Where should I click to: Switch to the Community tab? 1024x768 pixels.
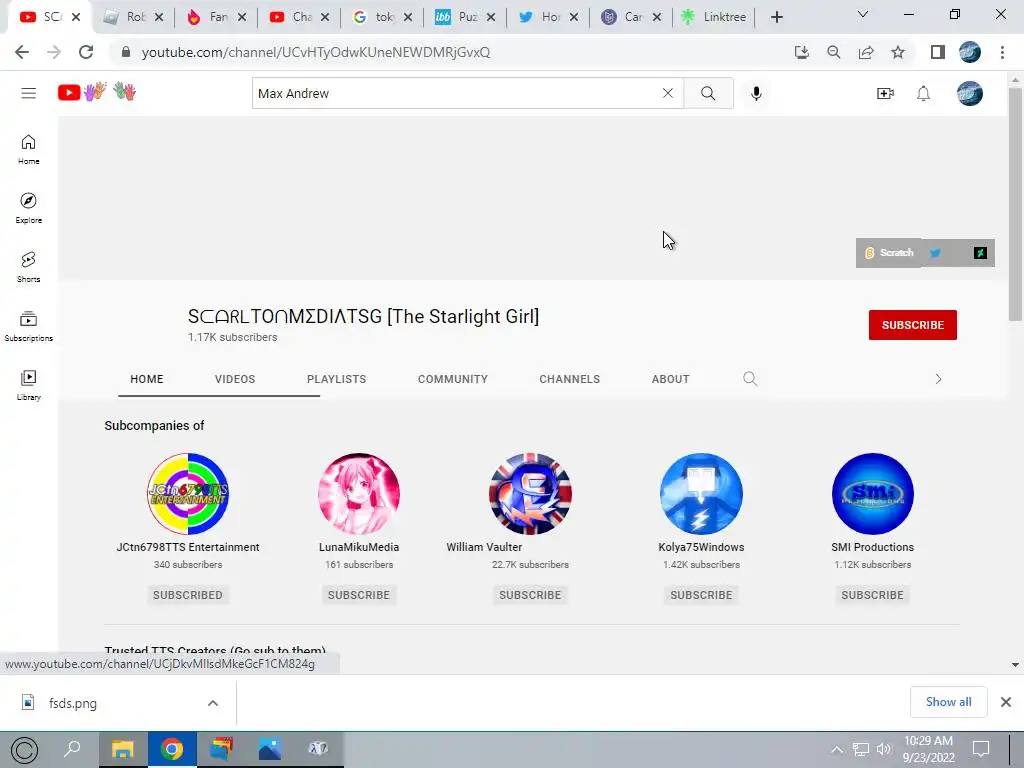point(453,379)
